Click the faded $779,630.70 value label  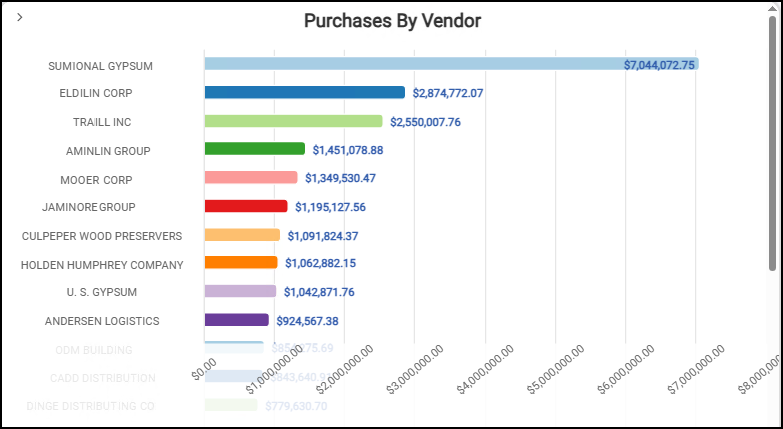point(296,407)
